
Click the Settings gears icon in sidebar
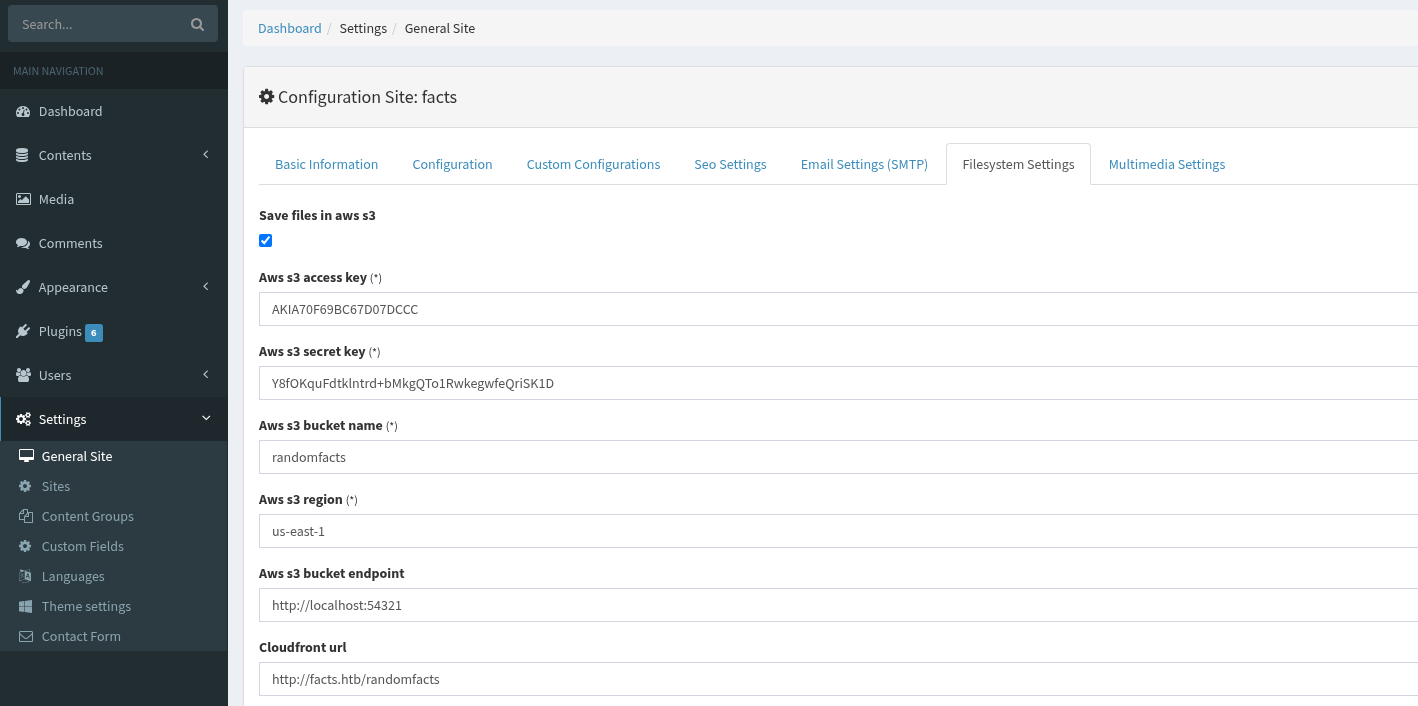pyautogui.click(x=23, y=419)
